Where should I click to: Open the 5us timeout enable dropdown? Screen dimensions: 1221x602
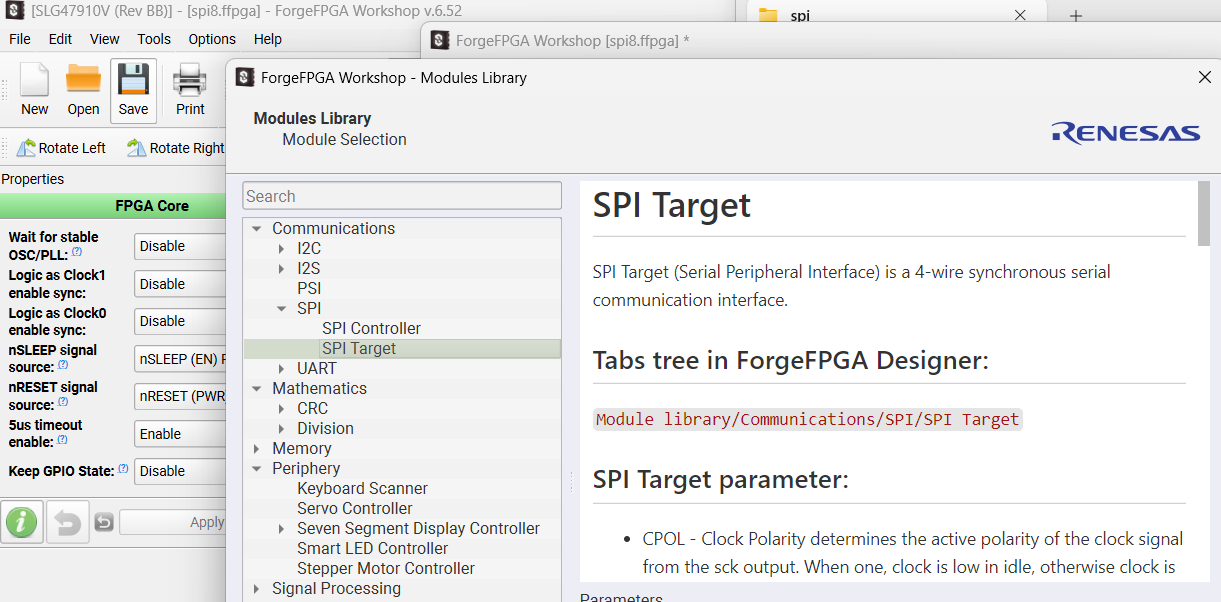coord(180,434)
